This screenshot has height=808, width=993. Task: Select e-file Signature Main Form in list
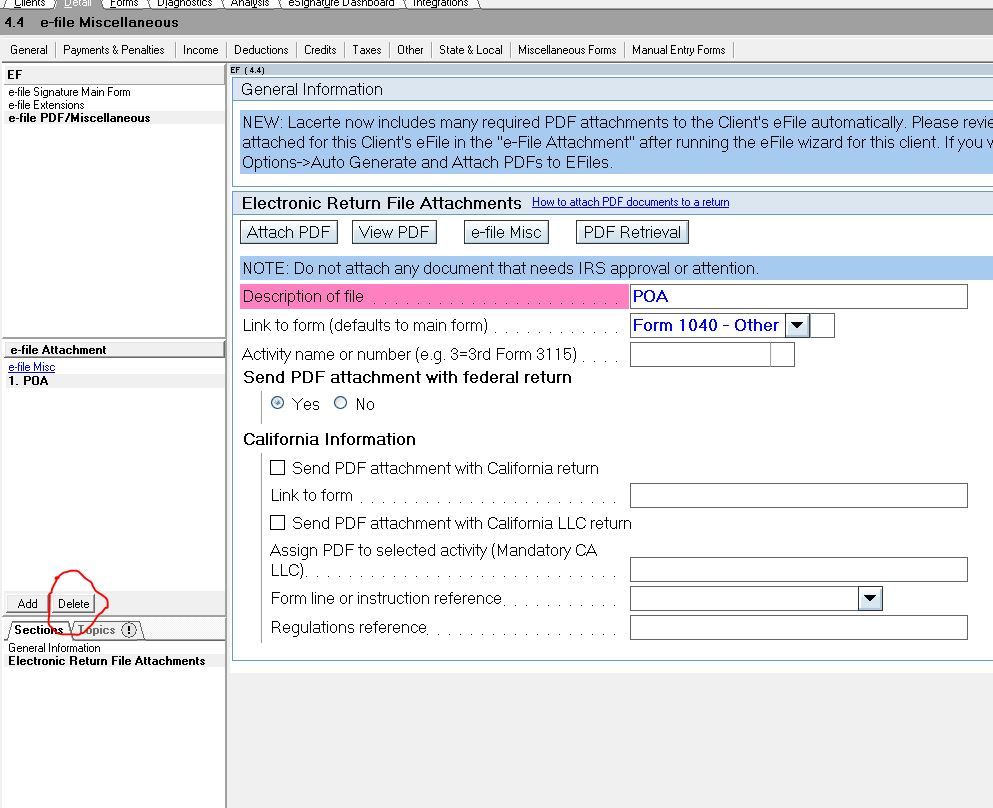click(x=69, y=92)
